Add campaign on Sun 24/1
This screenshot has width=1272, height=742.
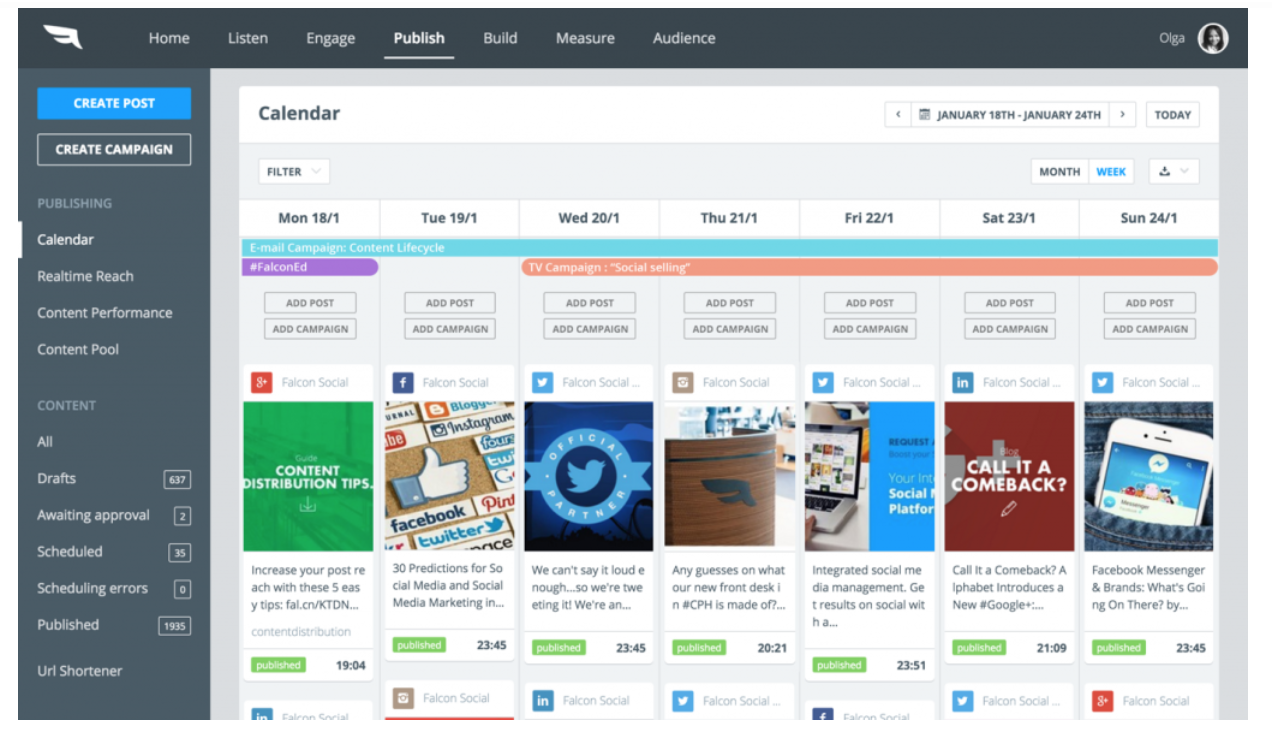pyautogui.click(x=1150, y=329)
